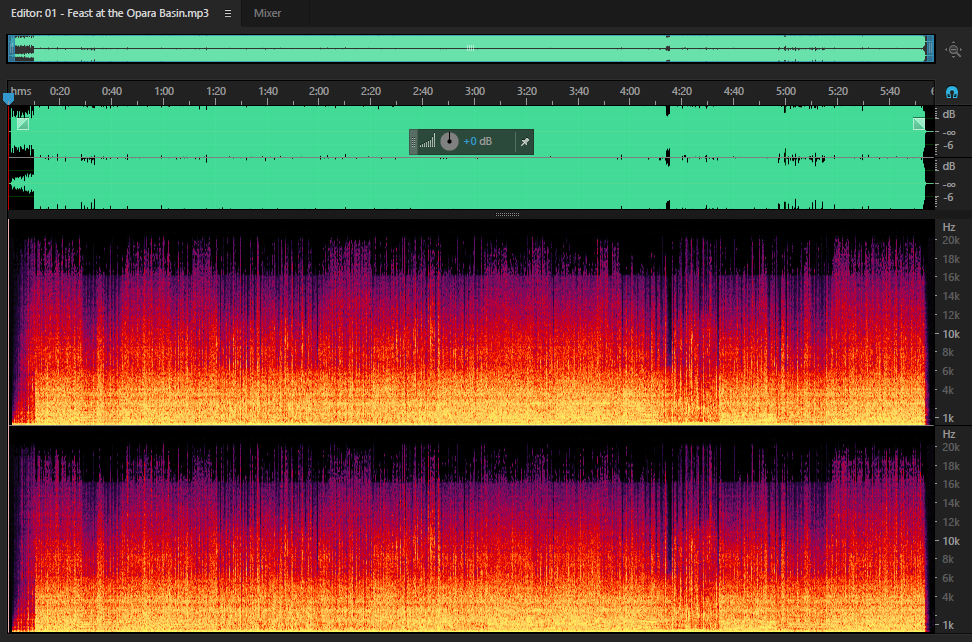The image size is (972, 642).
Task: Click the left handle of overview navigator
Action: coord(11,48)
